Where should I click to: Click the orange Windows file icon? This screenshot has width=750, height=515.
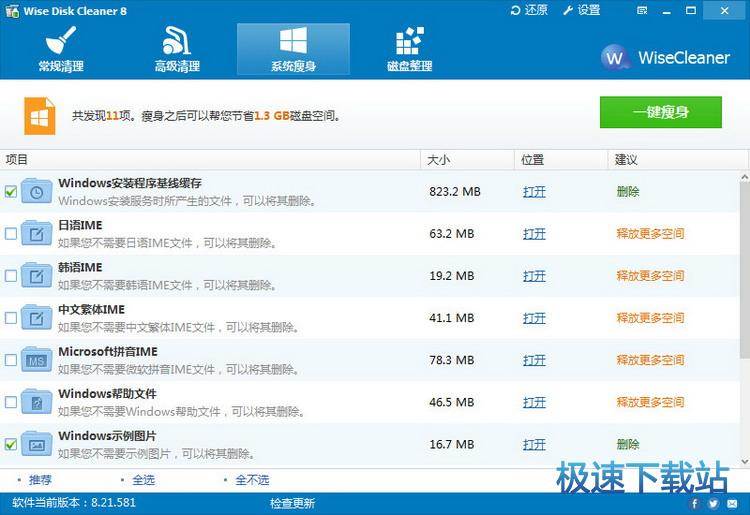pyautogui.click(x=40, y=116)
